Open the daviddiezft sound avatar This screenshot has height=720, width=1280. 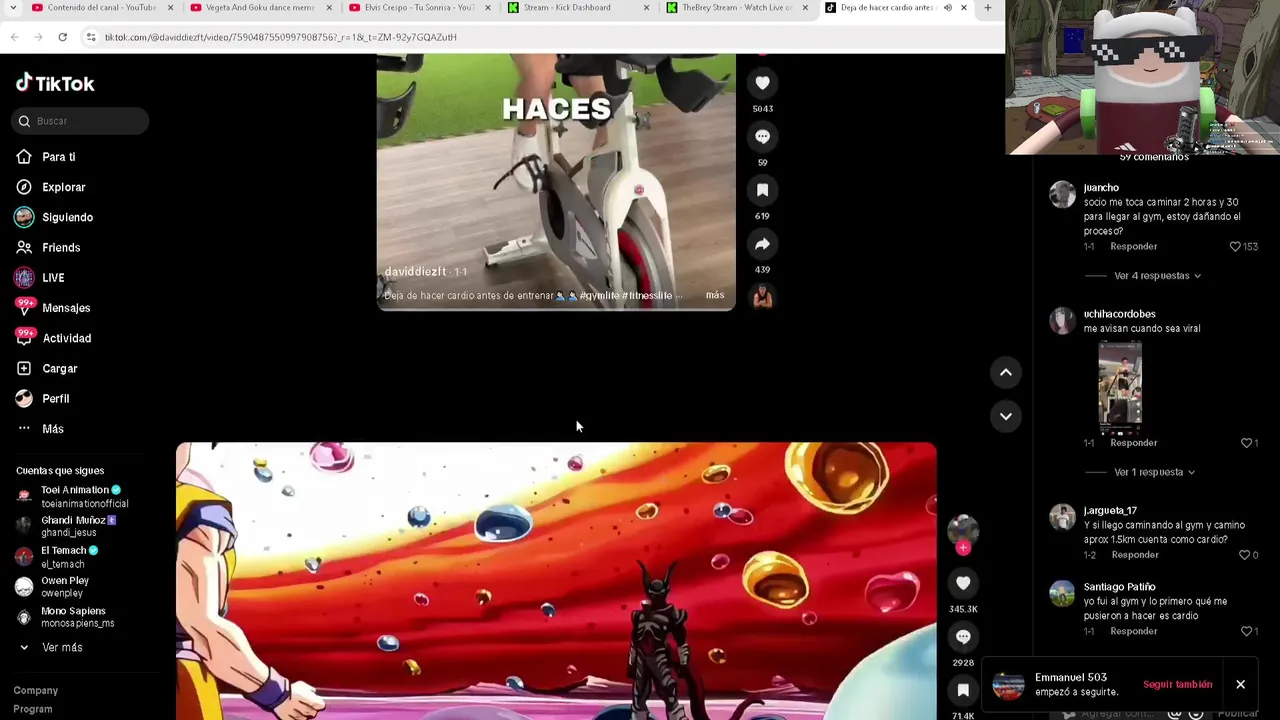[x=762, y=296]
